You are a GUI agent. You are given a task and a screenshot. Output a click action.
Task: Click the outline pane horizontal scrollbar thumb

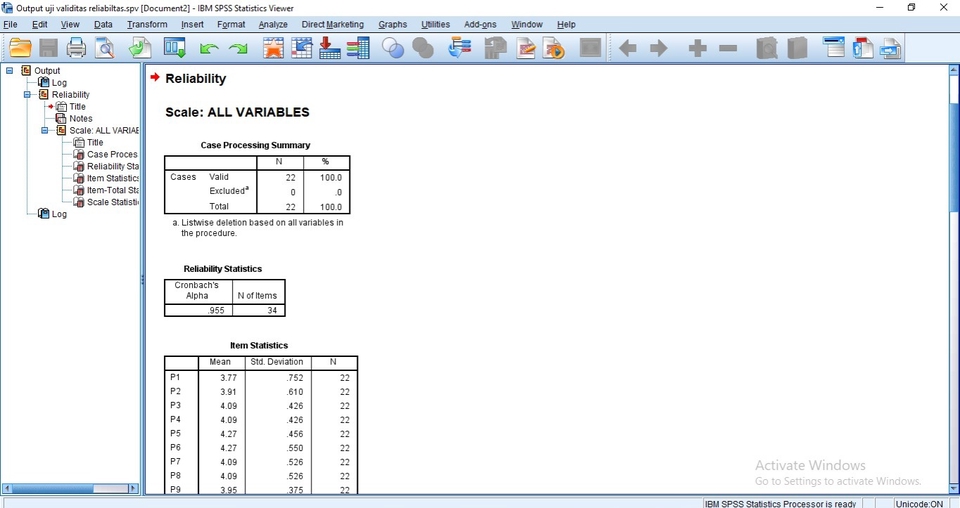point(53,488)
